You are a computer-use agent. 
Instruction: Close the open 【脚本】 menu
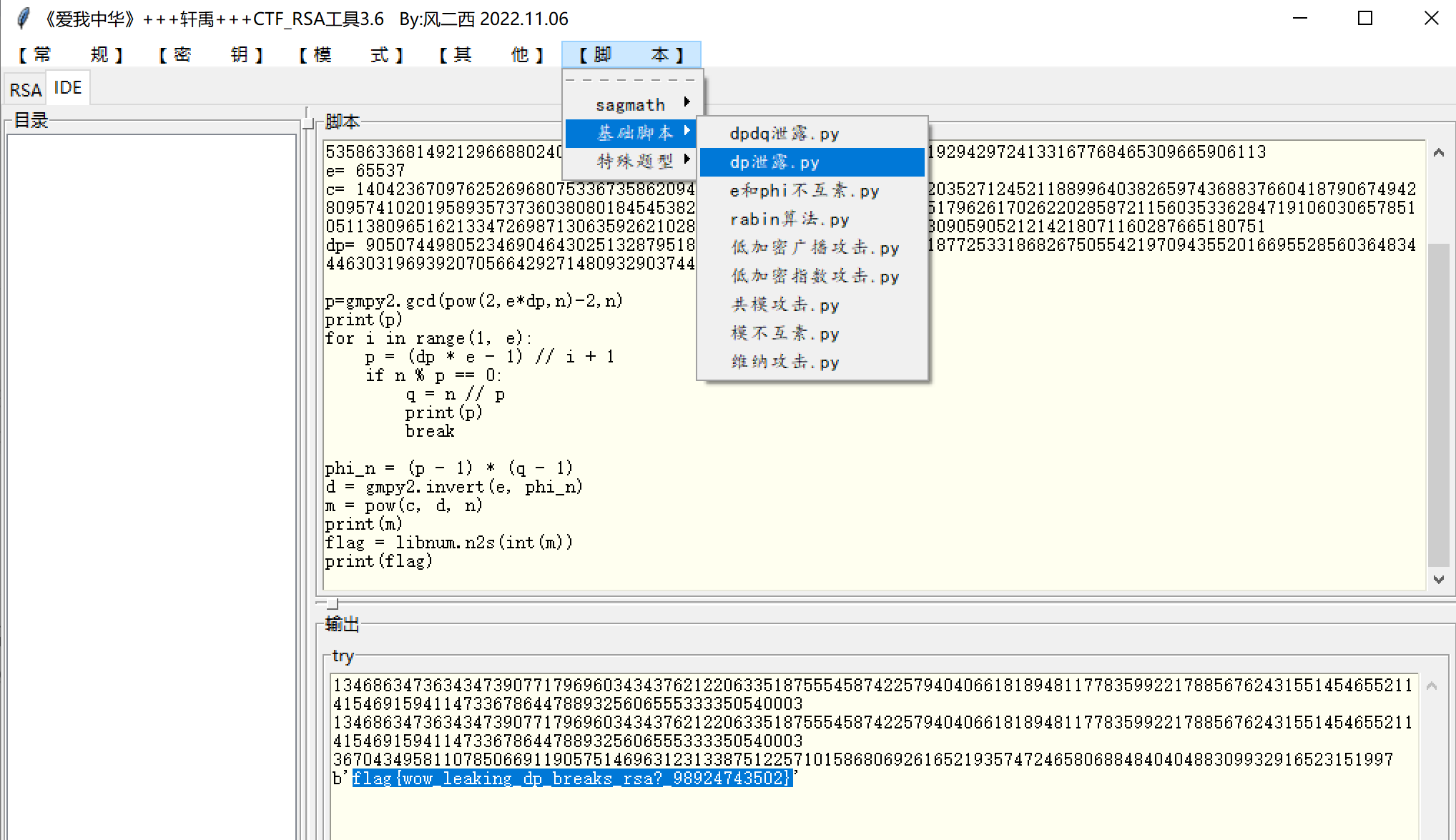click(x=631, y=54)
